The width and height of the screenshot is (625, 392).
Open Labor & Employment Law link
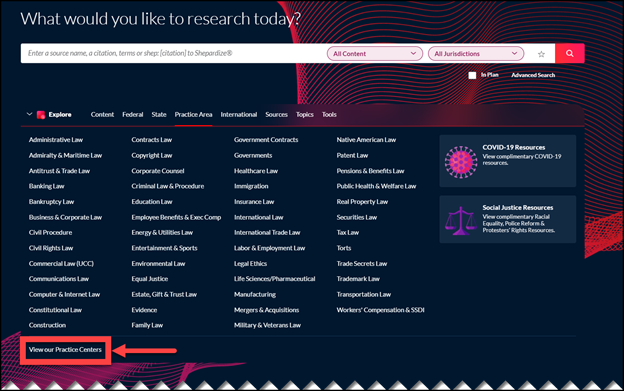(x=269, y=248)
